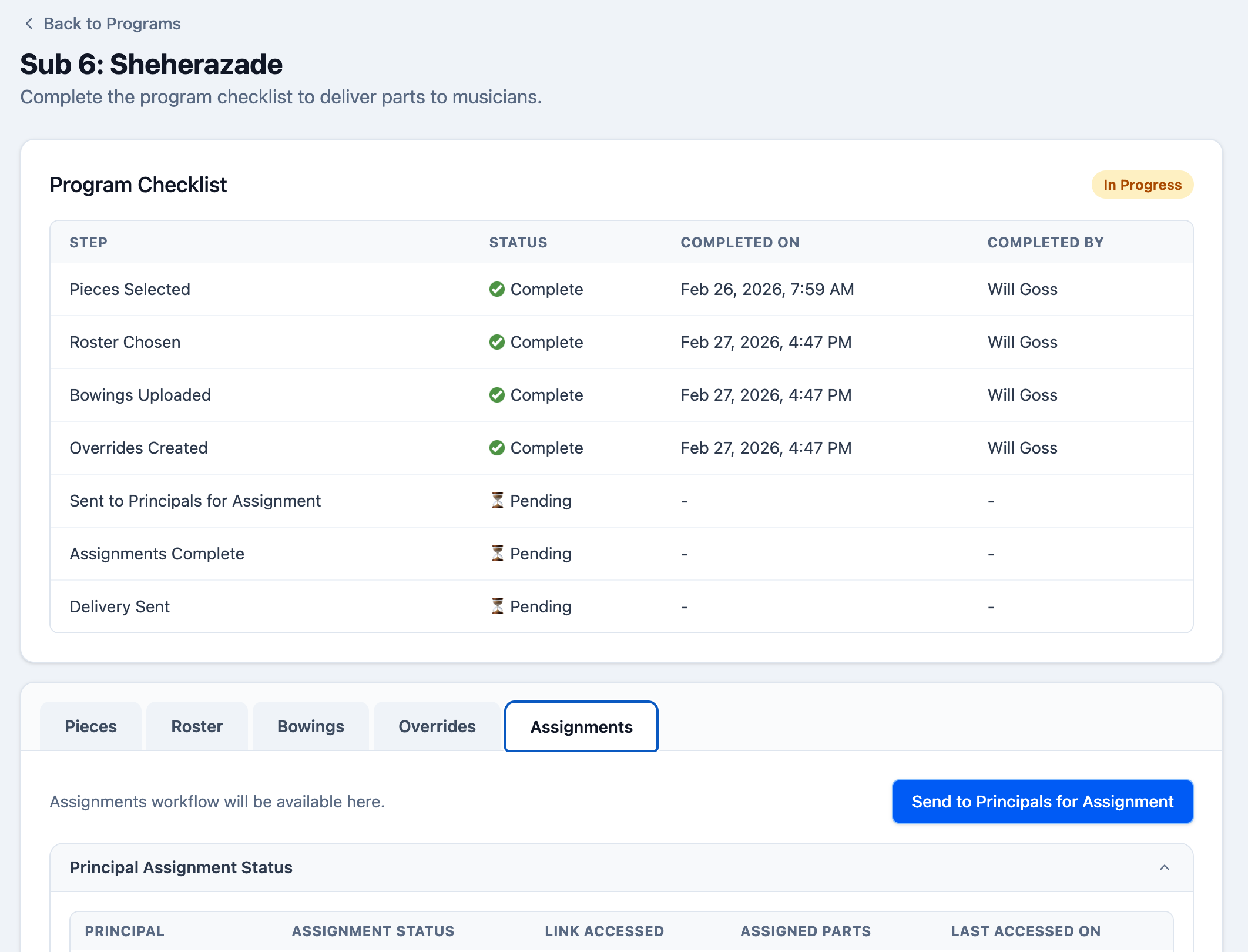The width and height of the screenshot is (1248, 952).
Task: Click the back chevron next to Back to Programs
Action: pos(28,23)
